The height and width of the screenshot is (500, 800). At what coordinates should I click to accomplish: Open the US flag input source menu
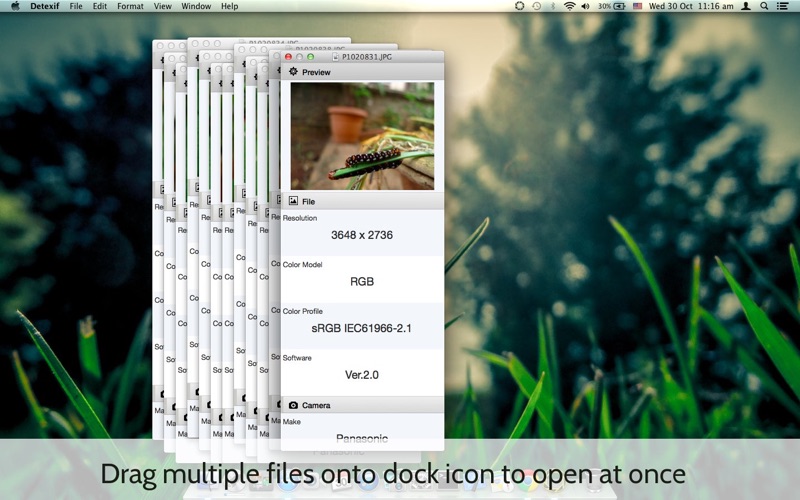click(637, 6)
